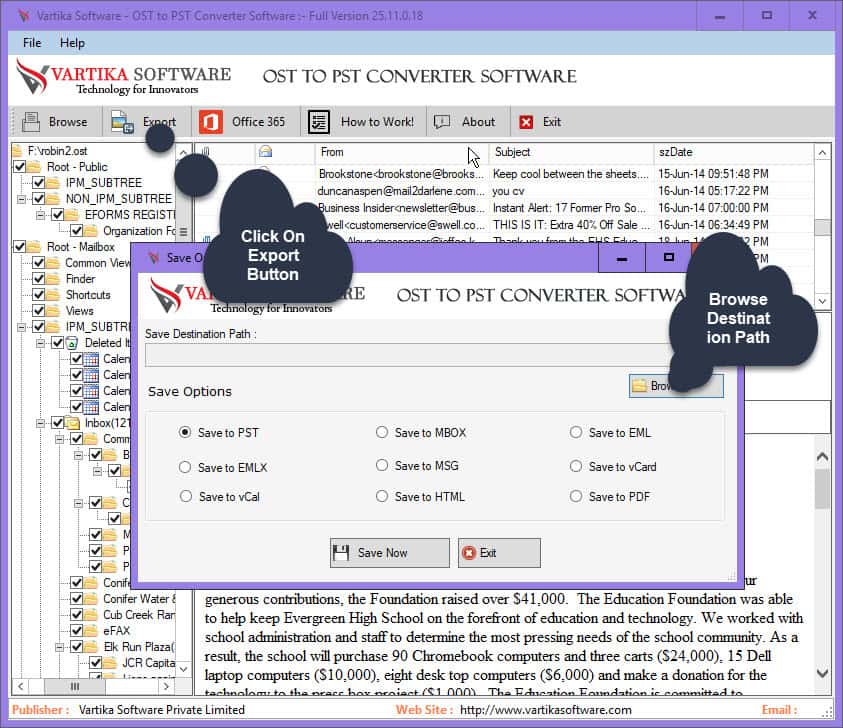Minimize the Save Options dialog
This screenshot has height=728, width=843.
pos(621,258)
